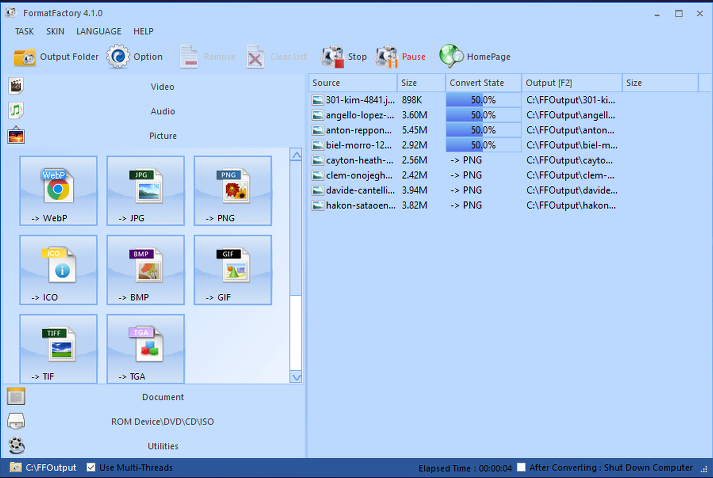This screenshot has height=478, width=713.
Task: Click the Video category film icon
Action: point(16,86)
